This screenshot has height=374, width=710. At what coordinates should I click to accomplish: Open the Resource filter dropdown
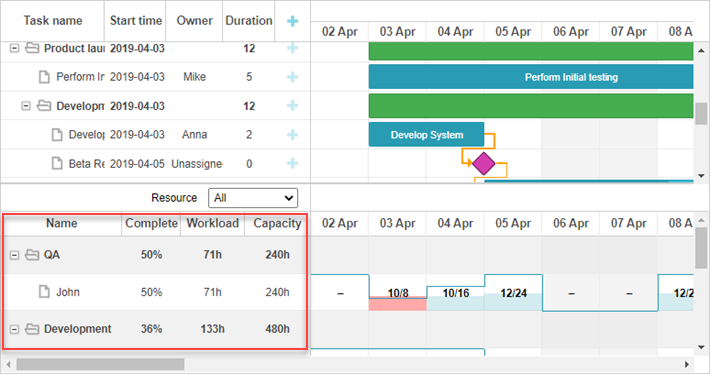[253, 198]
